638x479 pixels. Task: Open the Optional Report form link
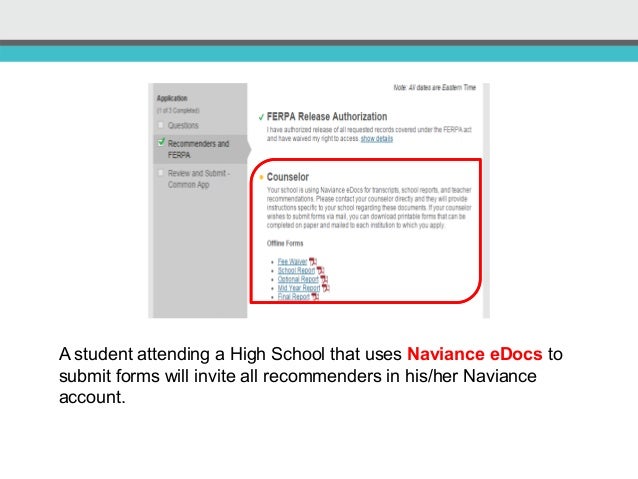(x=298, y=279)
